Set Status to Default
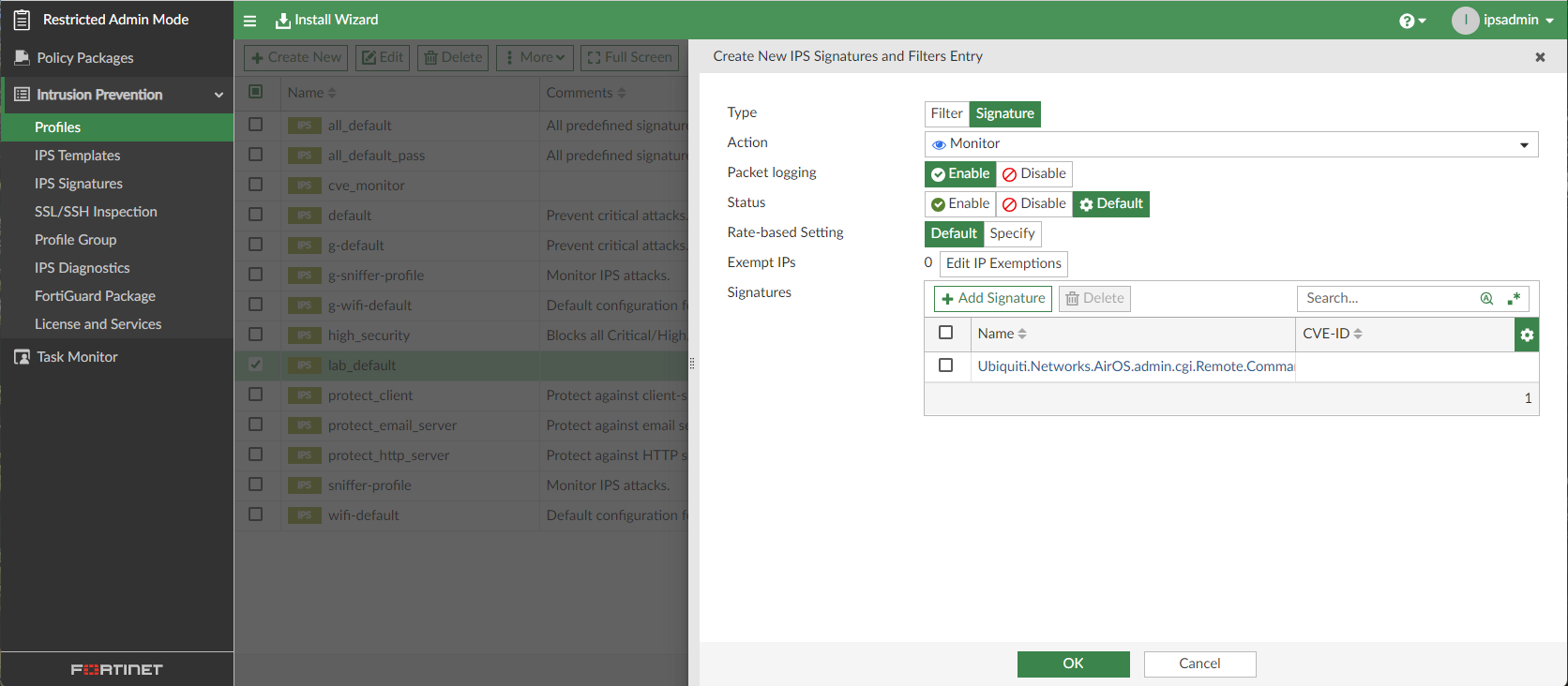The image size is (1568, 686). coord(1111,203)
